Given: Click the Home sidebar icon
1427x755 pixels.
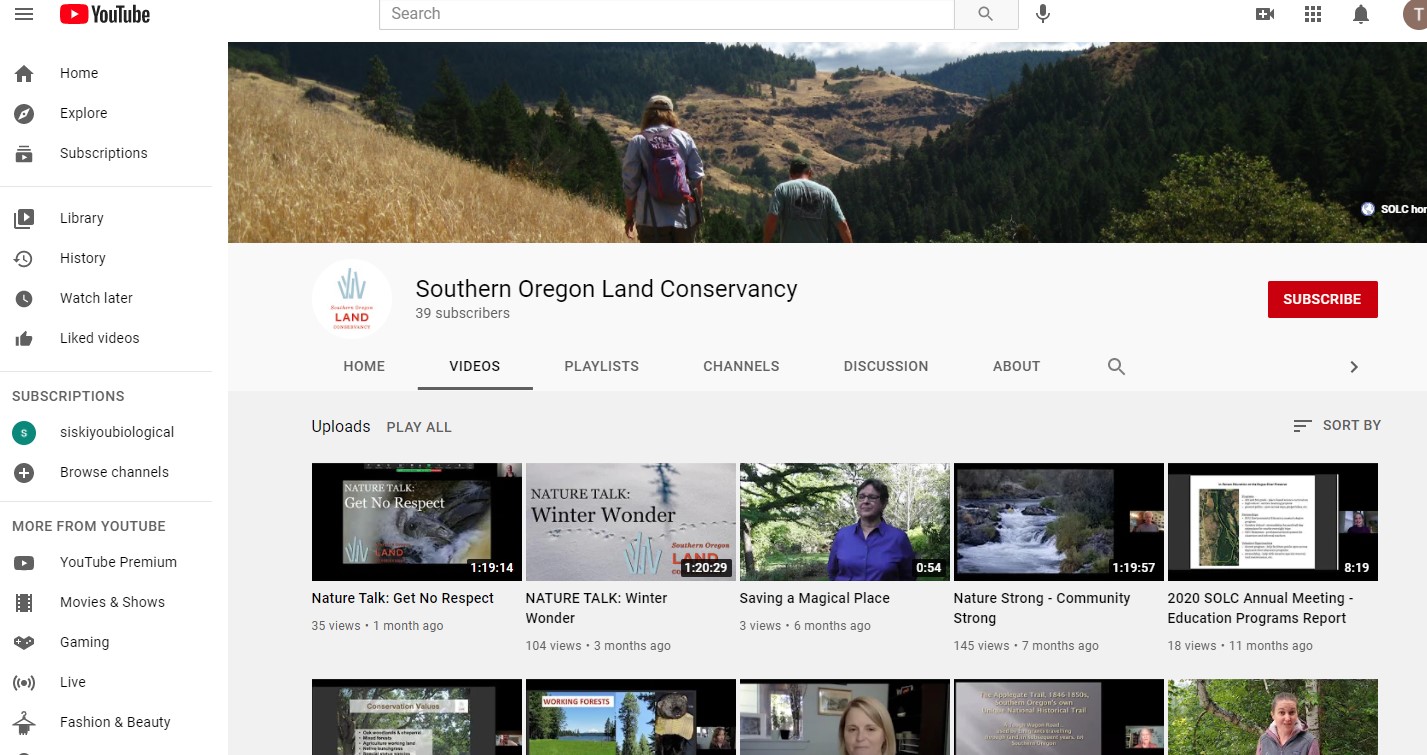Looking at the screenshot, I should [x=24, y=73].
